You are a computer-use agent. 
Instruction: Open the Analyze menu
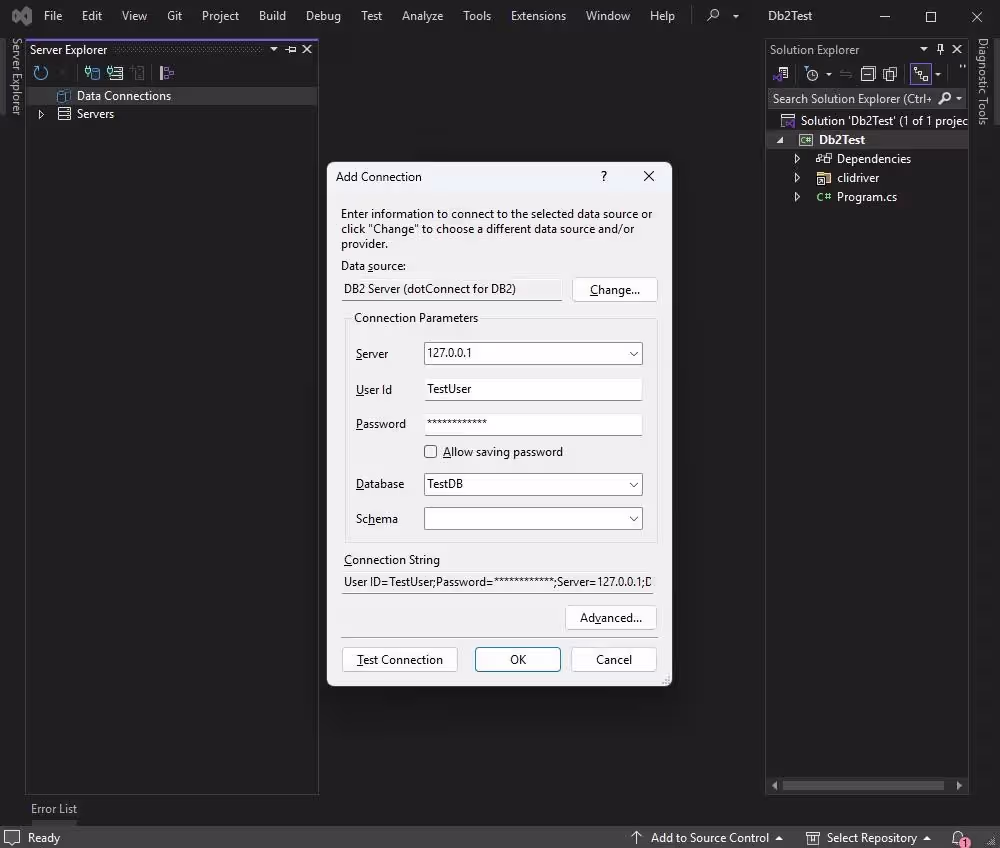pyautogui.click(x=422, y=16)
